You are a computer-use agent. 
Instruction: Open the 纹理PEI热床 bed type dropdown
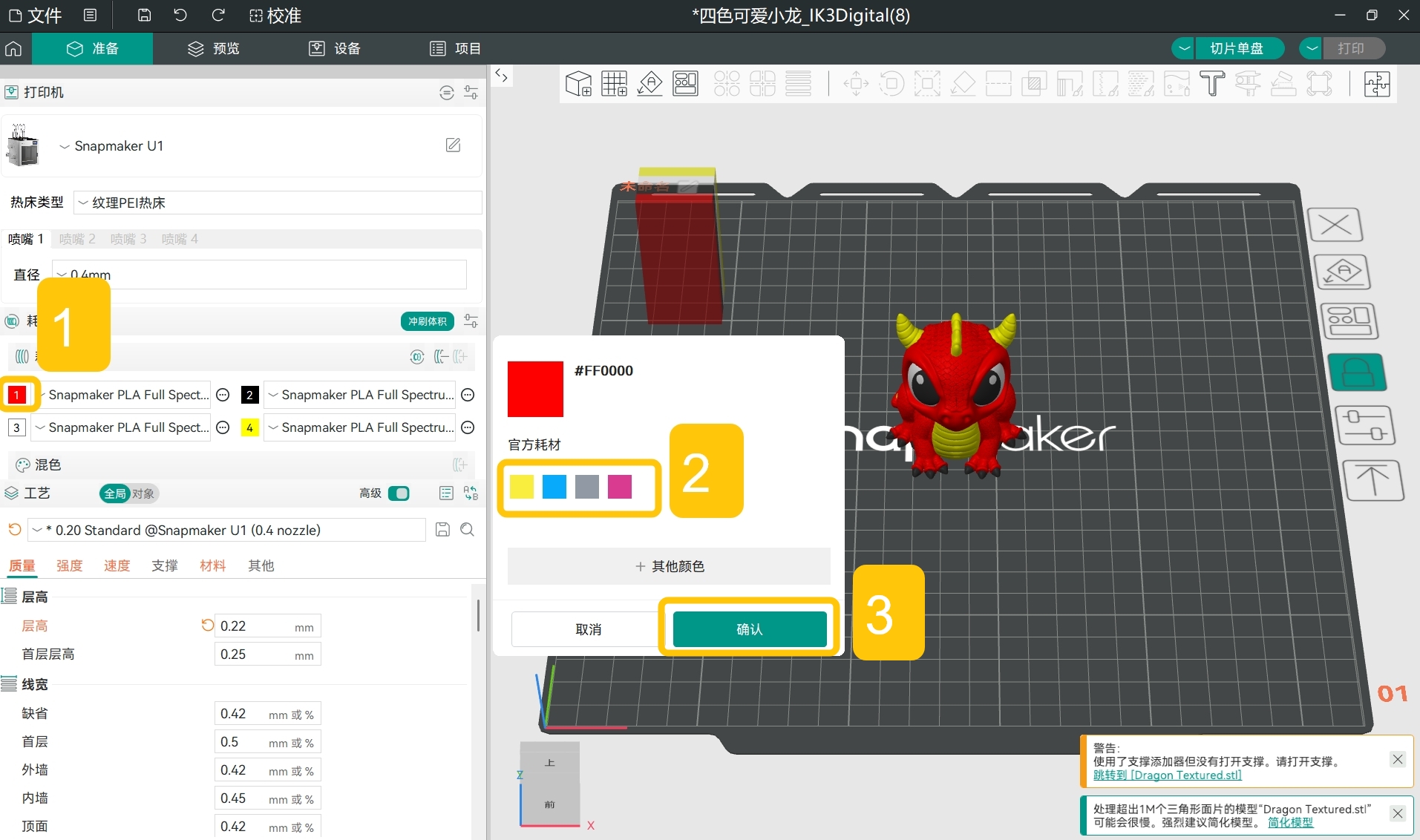point(278,203)
